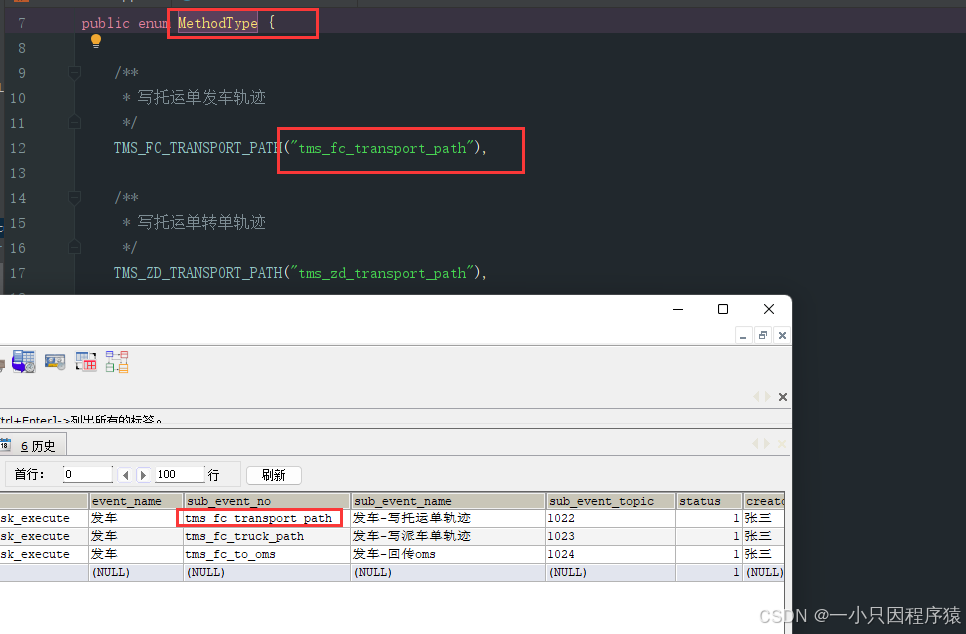Viewport: 966px width, 634px height.
Task: Click the 刷新 refresh button
Action: (274, 475)
